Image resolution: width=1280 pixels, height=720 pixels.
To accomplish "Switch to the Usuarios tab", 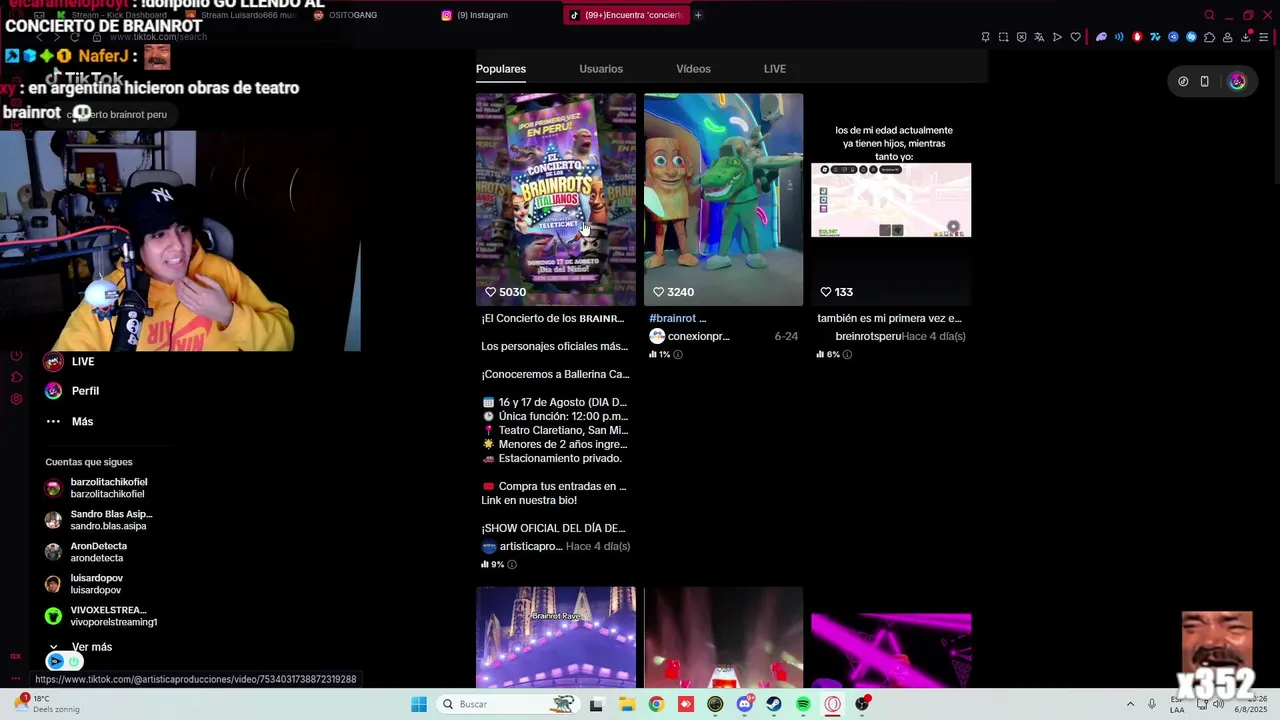I will pos(601,69).
